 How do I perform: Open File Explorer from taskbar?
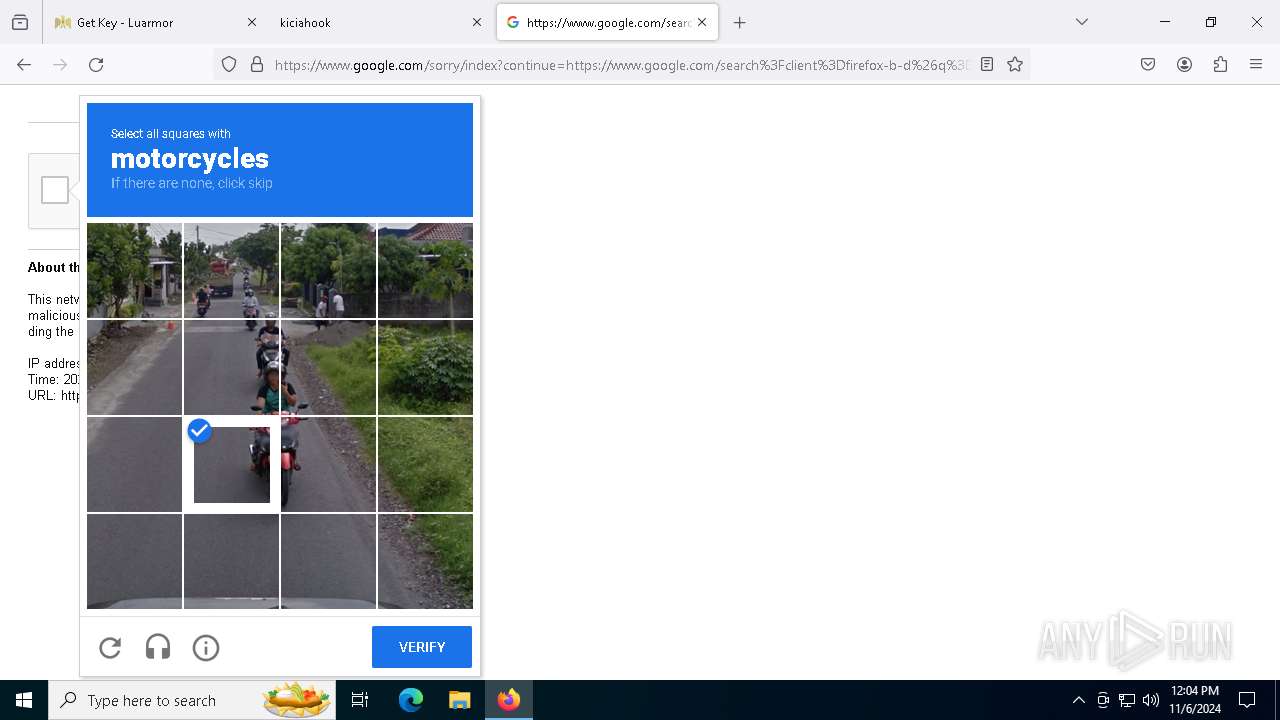tap(459, 700)
